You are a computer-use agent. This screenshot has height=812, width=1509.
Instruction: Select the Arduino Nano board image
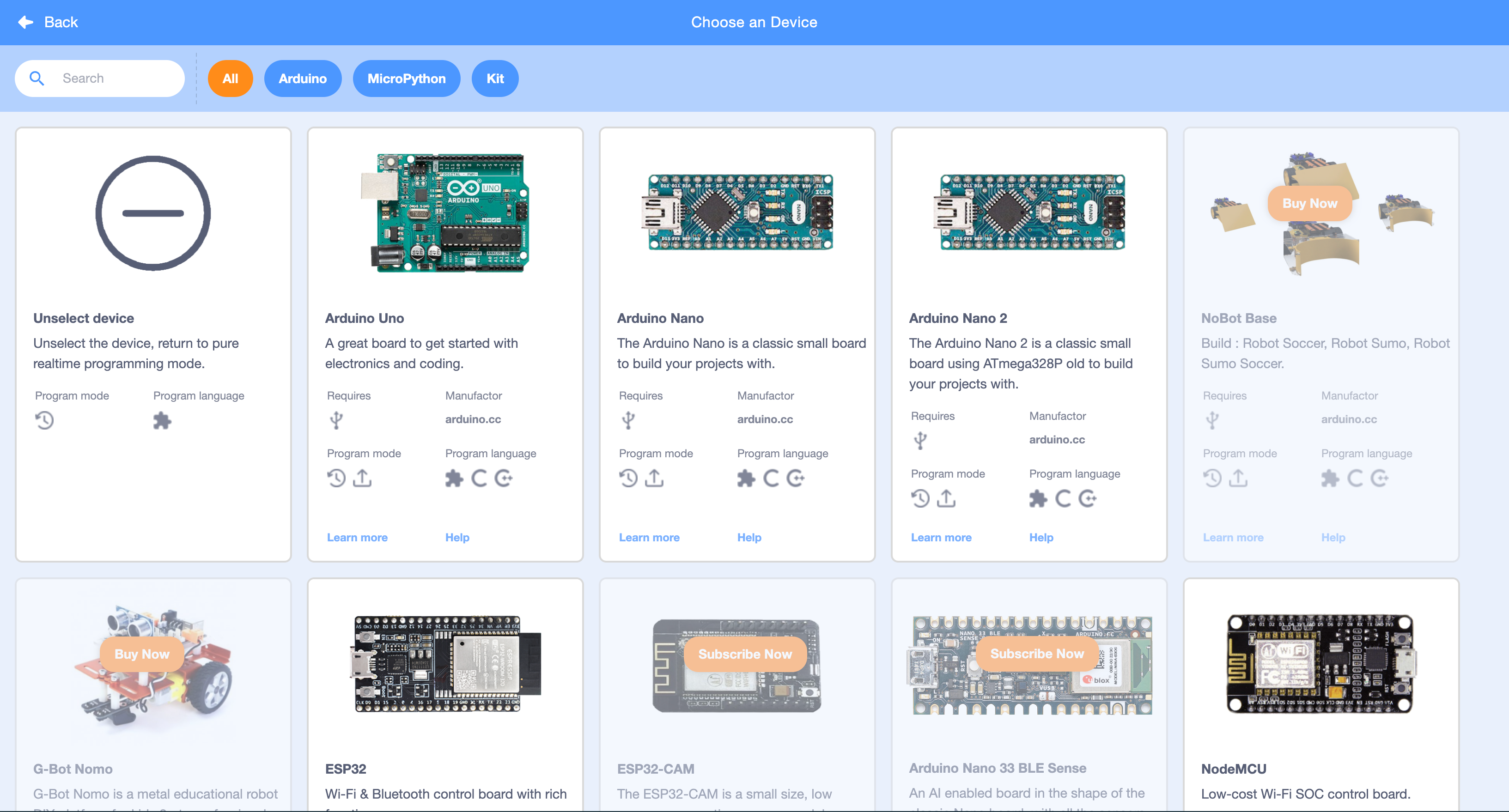[x=737, y=212]
